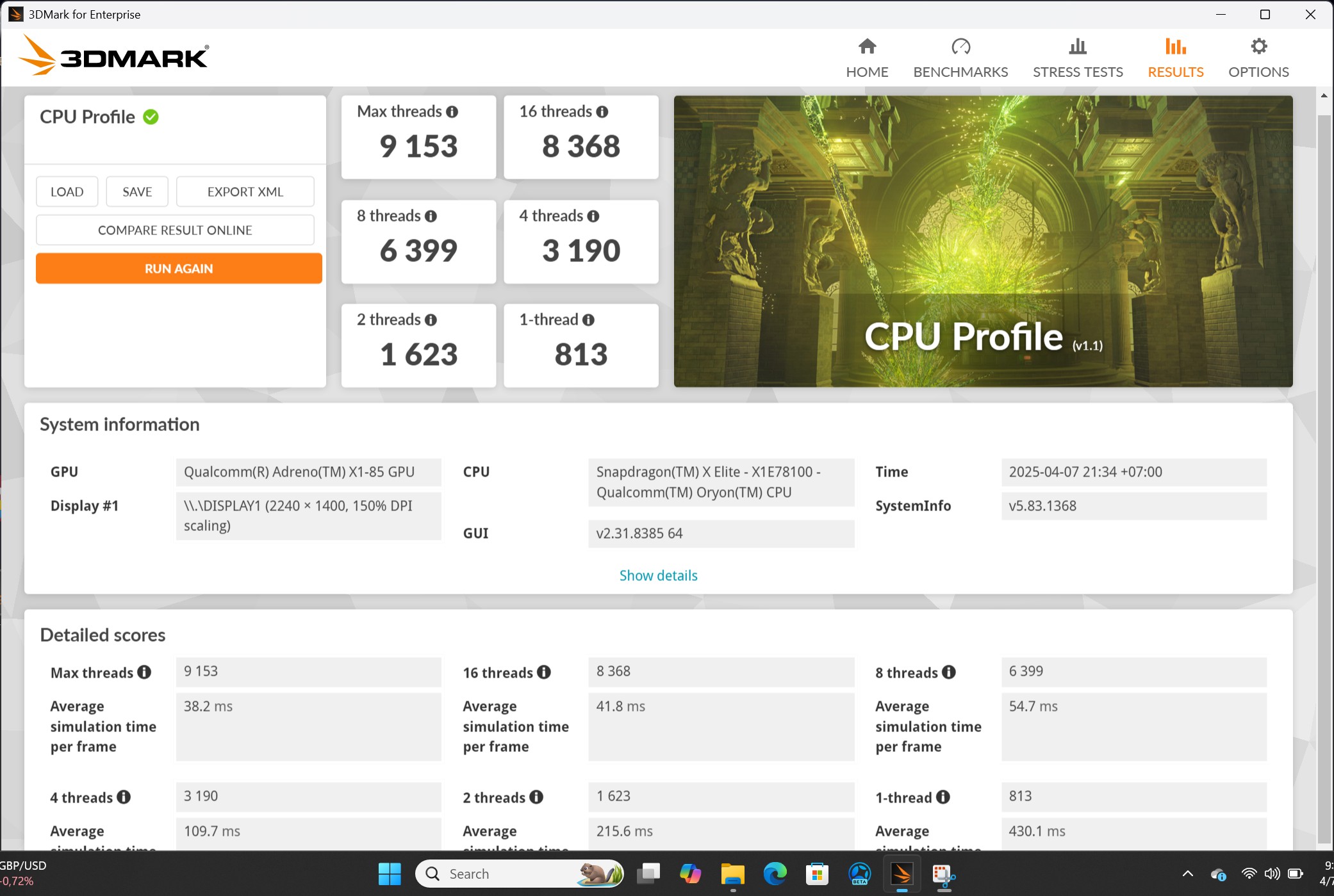Load a saved result with LOAD

coord(67,191)
